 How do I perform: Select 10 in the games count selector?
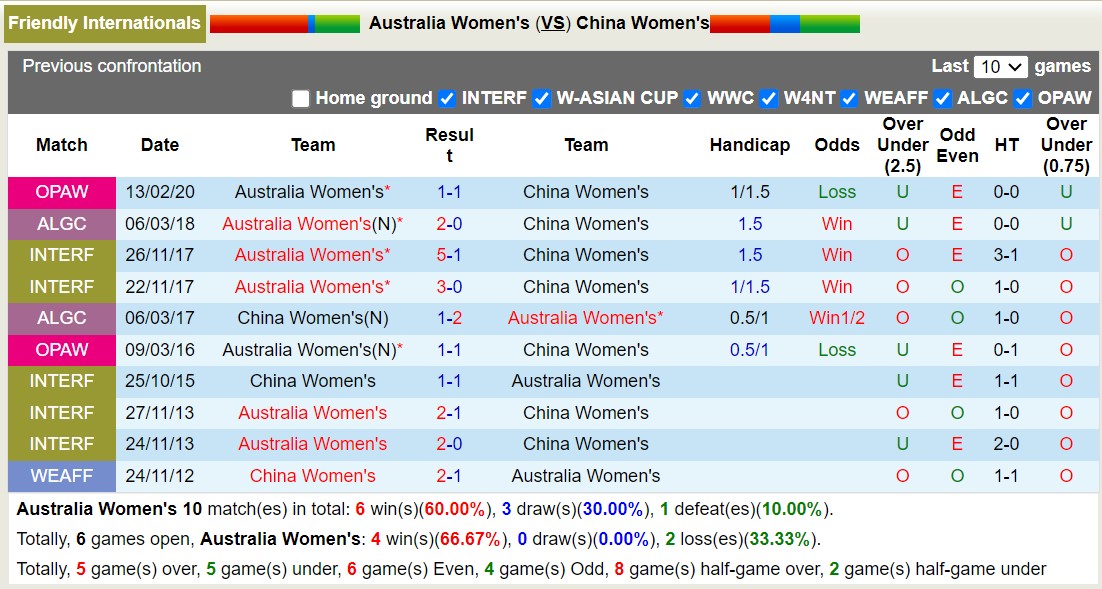[x=1003, y=66]
